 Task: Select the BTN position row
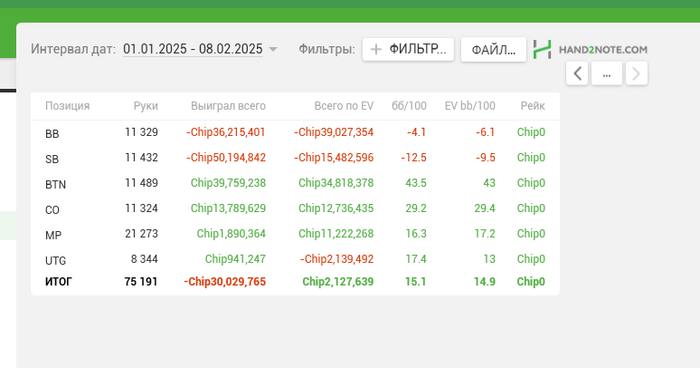tap(295, 183)
